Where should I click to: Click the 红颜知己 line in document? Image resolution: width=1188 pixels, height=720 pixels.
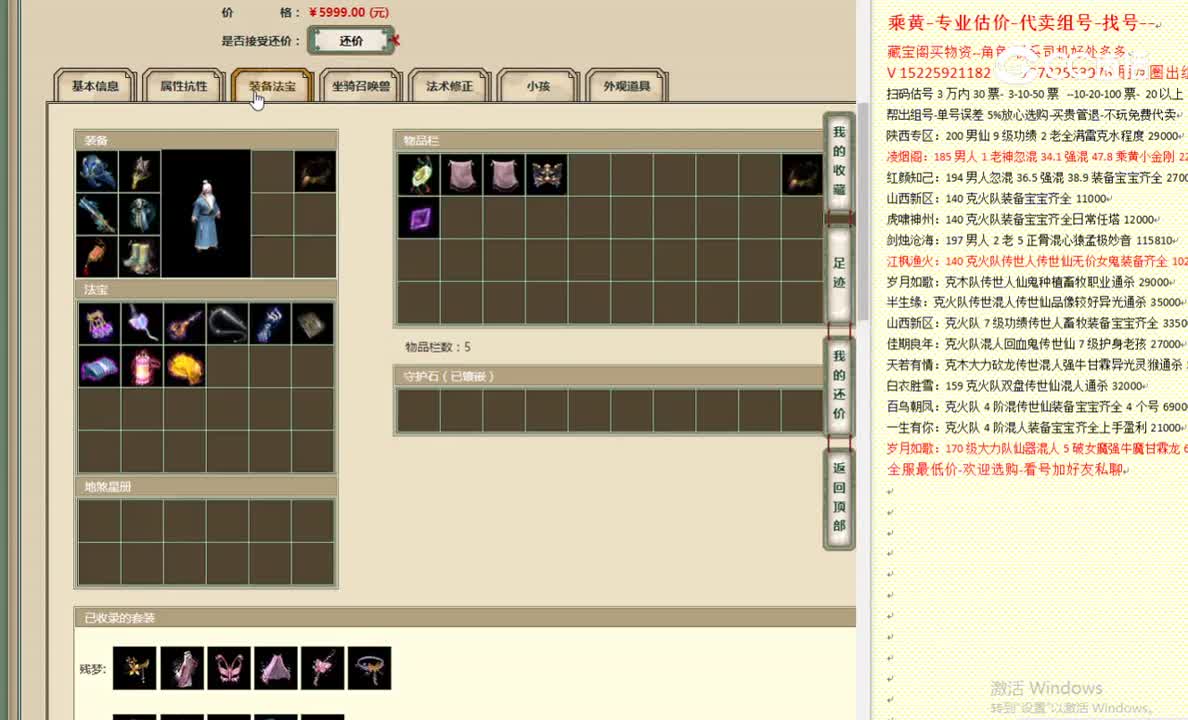[x=1037, y=177]
